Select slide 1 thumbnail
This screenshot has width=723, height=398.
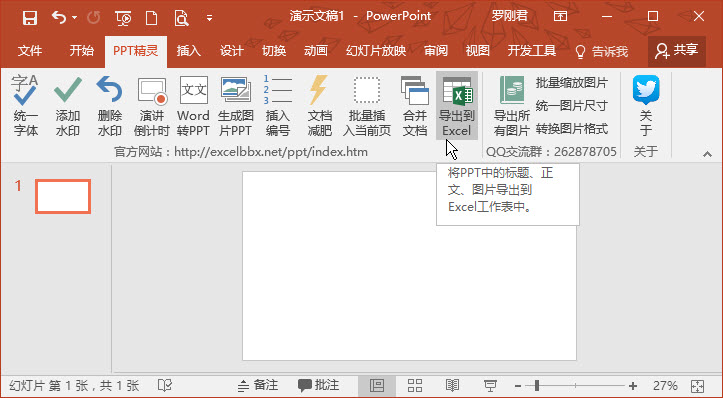63,196
